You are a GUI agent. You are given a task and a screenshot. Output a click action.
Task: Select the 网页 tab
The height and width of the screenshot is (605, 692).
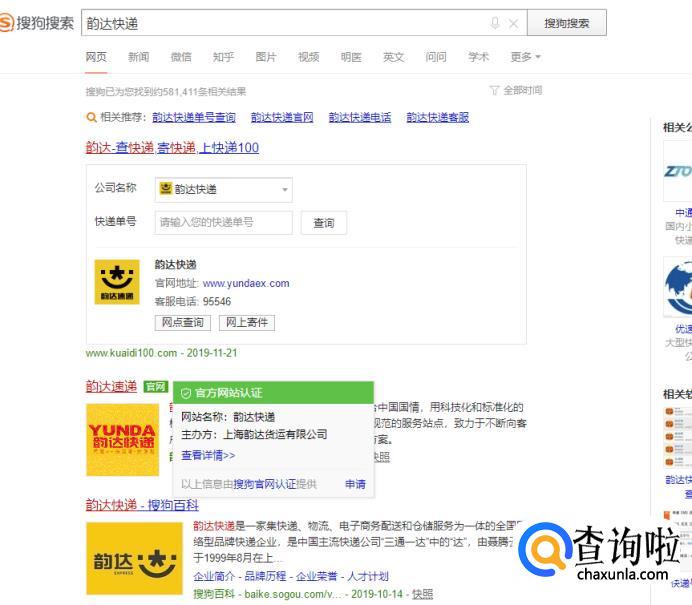pyautogui.click(x=96, y=57)
